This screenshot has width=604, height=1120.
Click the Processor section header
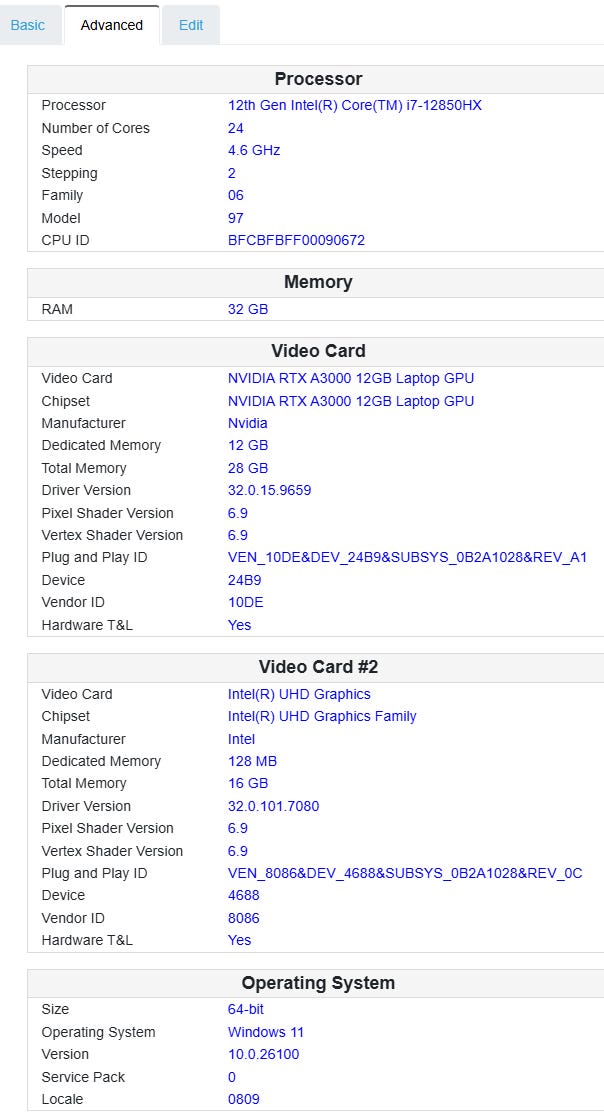pos(318,79)
